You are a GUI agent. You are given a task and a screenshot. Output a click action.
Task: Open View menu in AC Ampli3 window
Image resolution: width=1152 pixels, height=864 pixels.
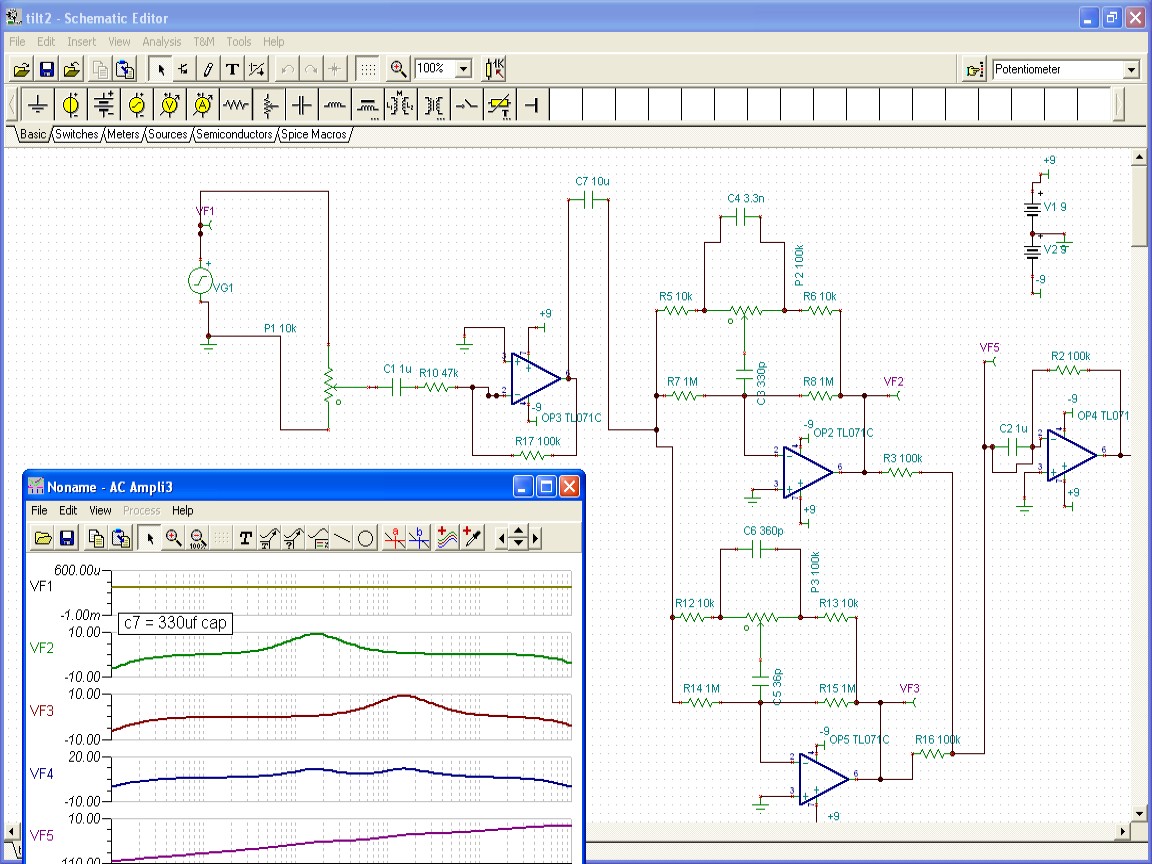(100, 511)
